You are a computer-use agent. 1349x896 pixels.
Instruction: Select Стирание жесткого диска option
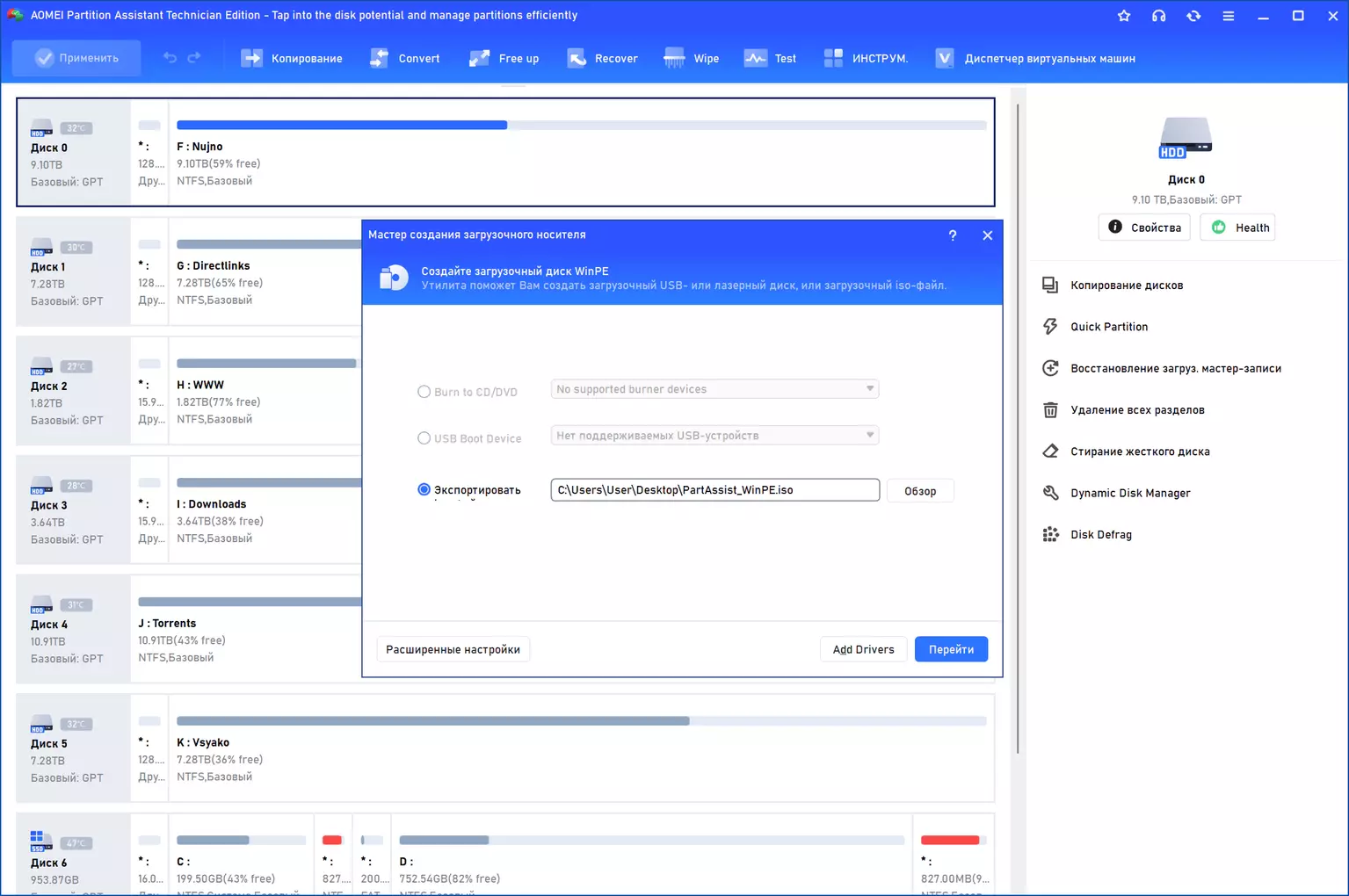coord(1140,452)
